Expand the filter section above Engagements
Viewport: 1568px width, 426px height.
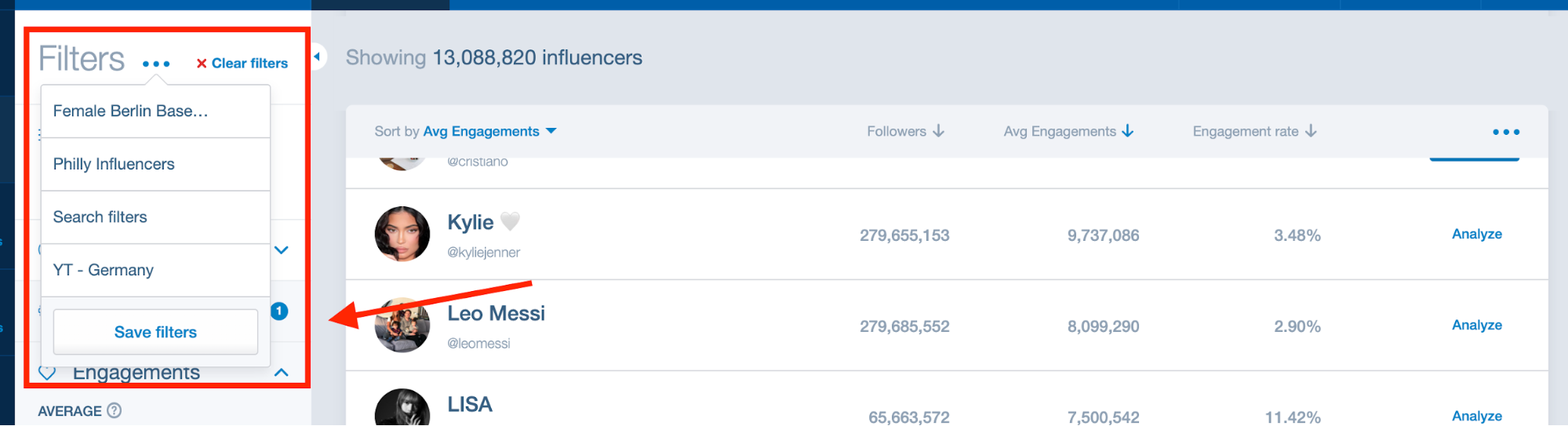click(282, 250)
